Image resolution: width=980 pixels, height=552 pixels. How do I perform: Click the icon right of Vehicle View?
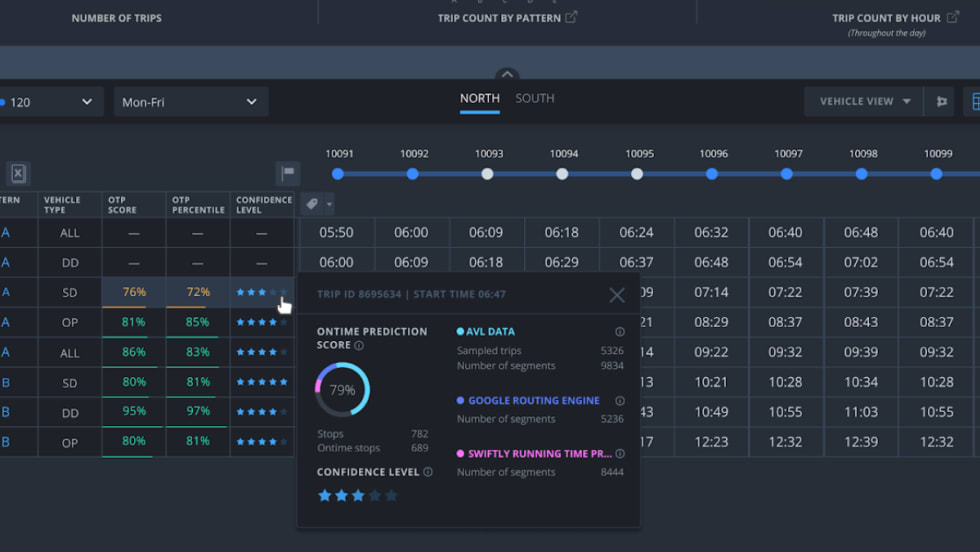pos(941,101)
